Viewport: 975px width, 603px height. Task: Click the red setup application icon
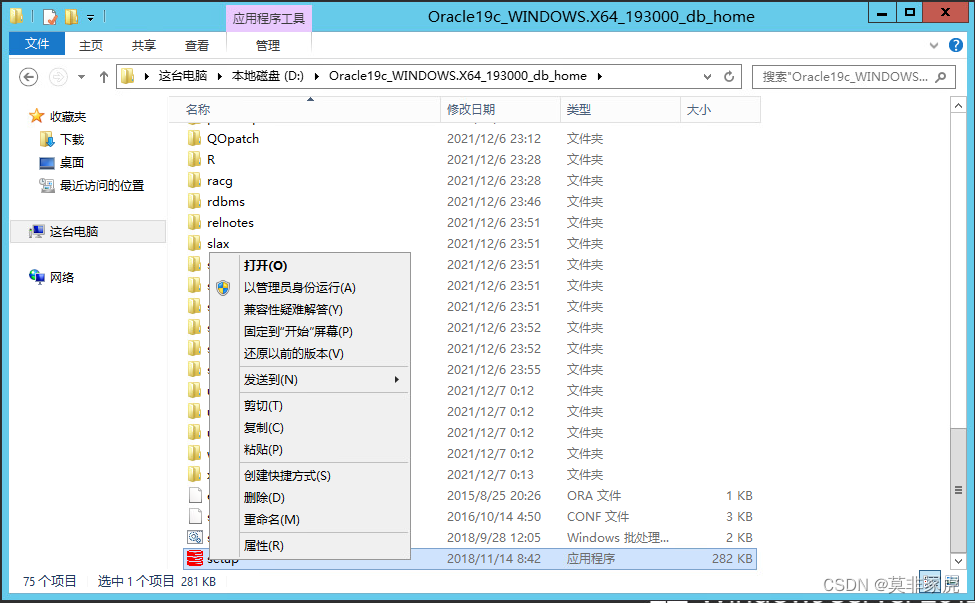pos(195,558)
